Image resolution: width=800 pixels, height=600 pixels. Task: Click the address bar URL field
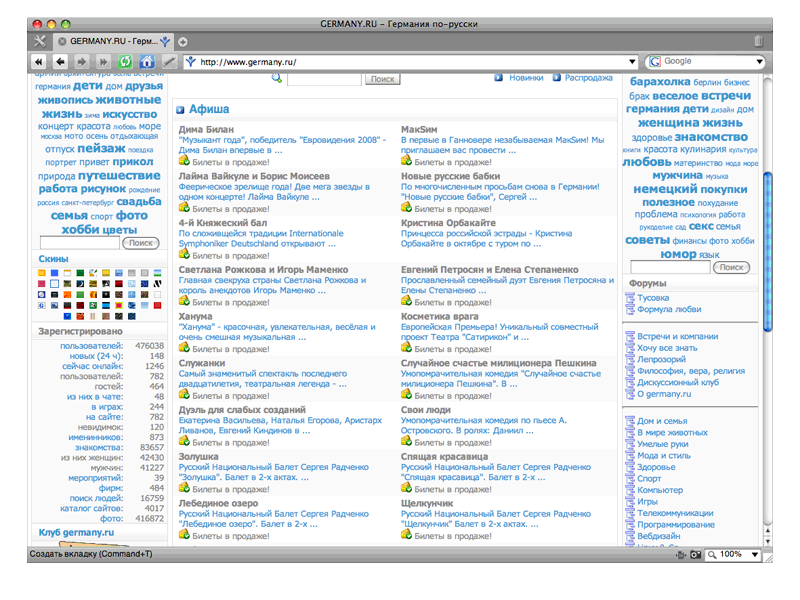coord(411,62)
